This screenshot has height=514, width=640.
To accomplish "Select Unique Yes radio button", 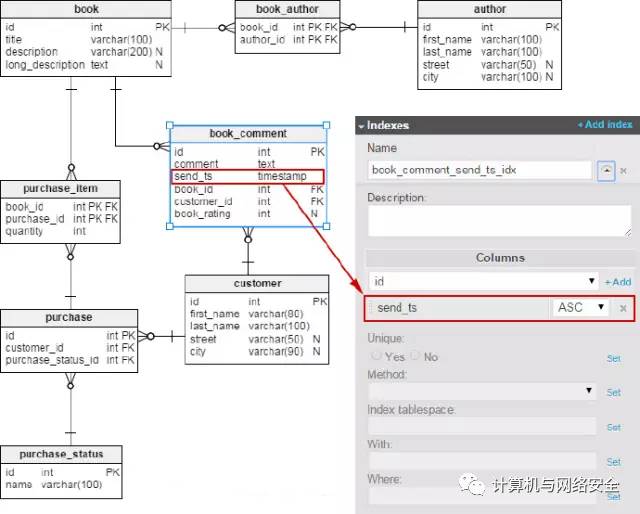I will tap(376, 356).
